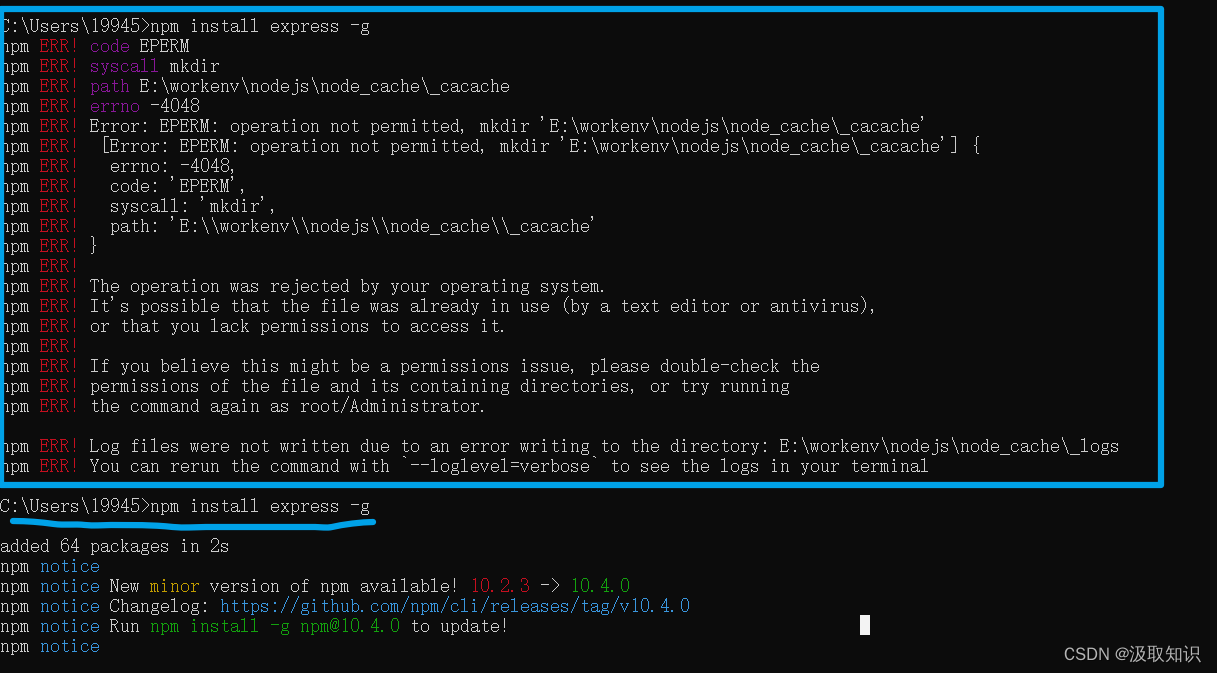Image resolution: width=1217 pixels, height=673 pixels.
Task: Click 'syscall mkdir' error line
Action: point(154,66)
